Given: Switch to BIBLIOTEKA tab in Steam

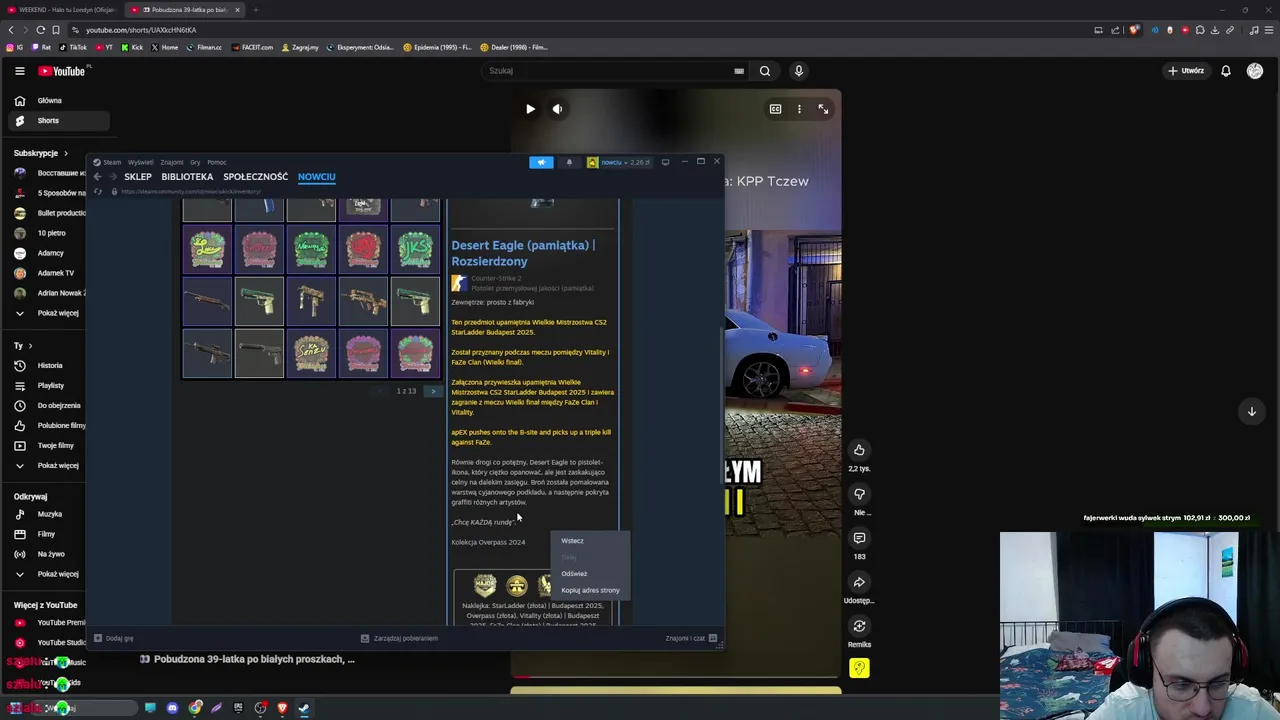Looking at the screenshot, I should (x=187, y=177).
